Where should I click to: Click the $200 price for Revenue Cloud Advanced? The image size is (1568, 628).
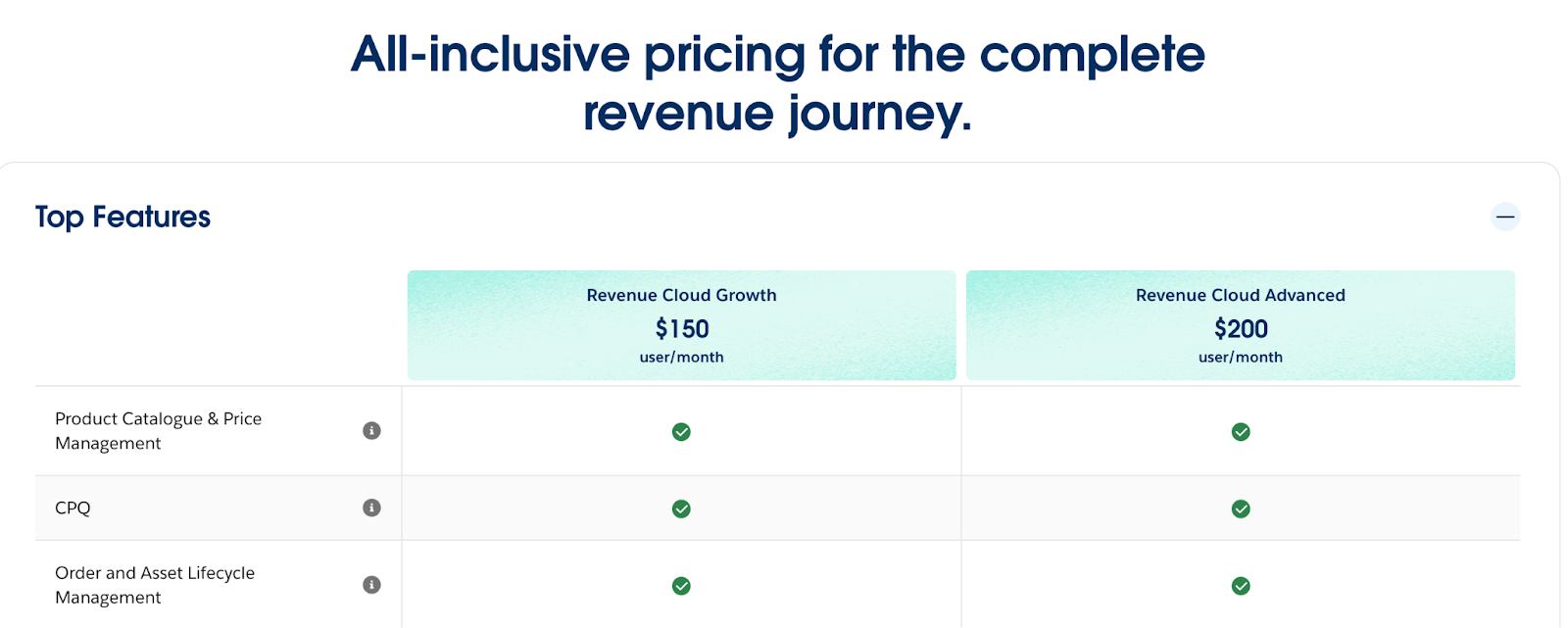click(x=1241, y=328)
